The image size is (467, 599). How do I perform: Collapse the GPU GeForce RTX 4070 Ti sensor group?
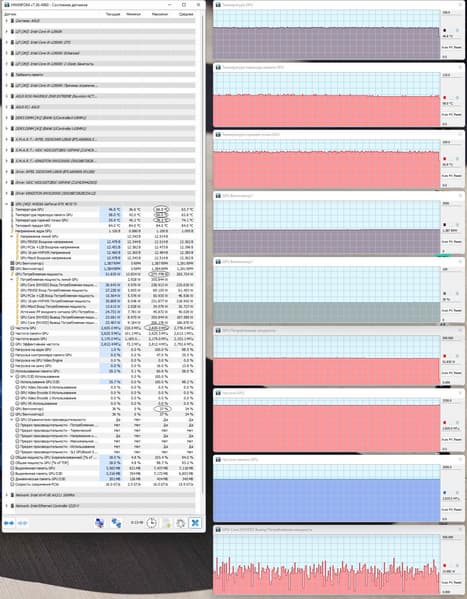click(6, 204)
